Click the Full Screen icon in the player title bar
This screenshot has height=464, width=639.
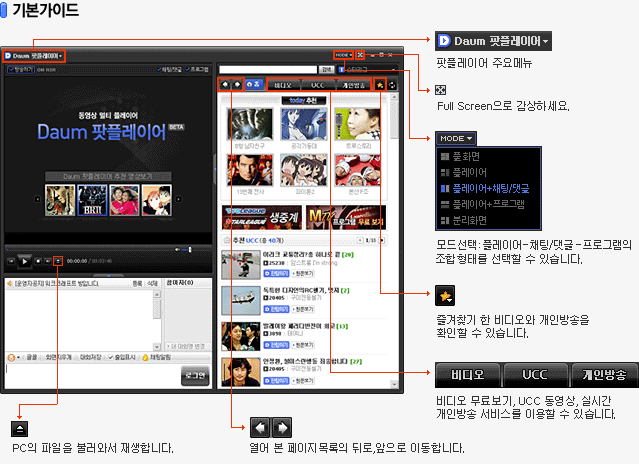[x=360, y=55]
